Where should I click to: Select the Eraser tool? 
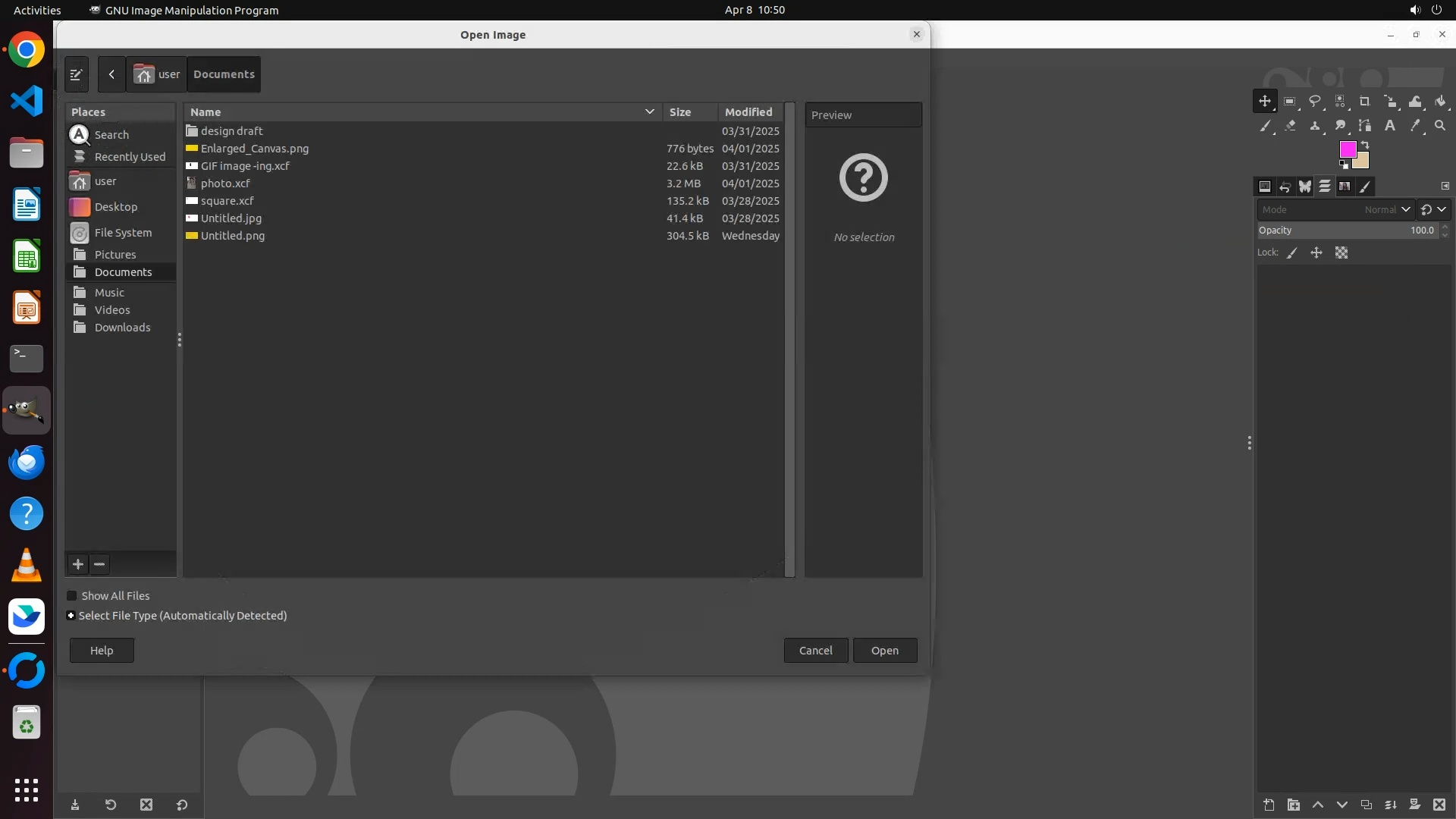click(x=1290, y=126)
